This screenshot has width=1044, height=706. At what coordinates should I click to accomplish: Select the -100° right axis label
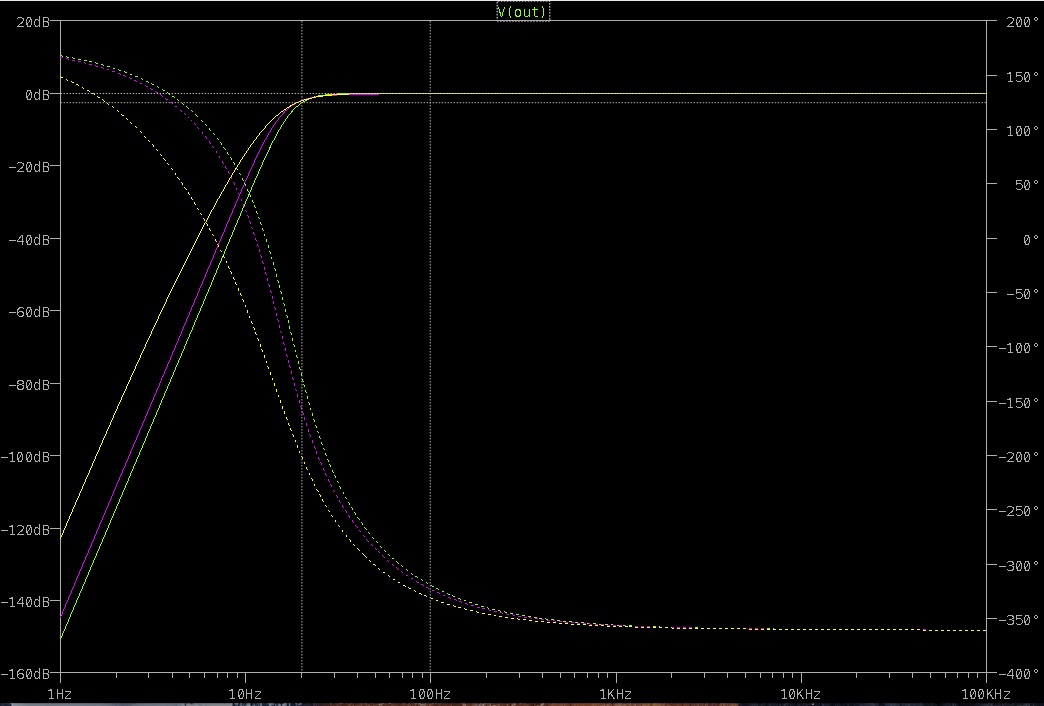click(1018, 348)
